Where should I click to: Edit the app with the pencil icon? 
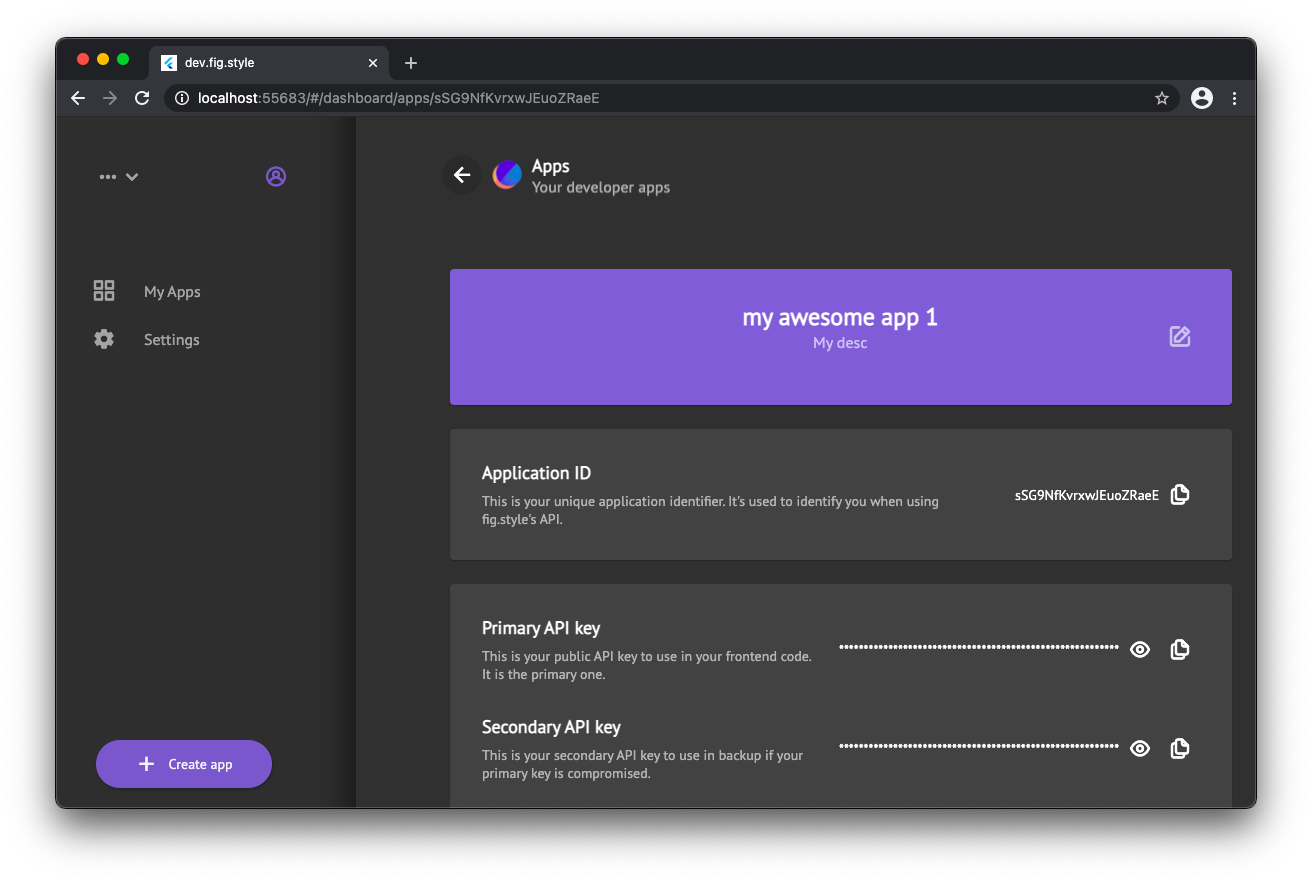click(x=1180, y=336)
